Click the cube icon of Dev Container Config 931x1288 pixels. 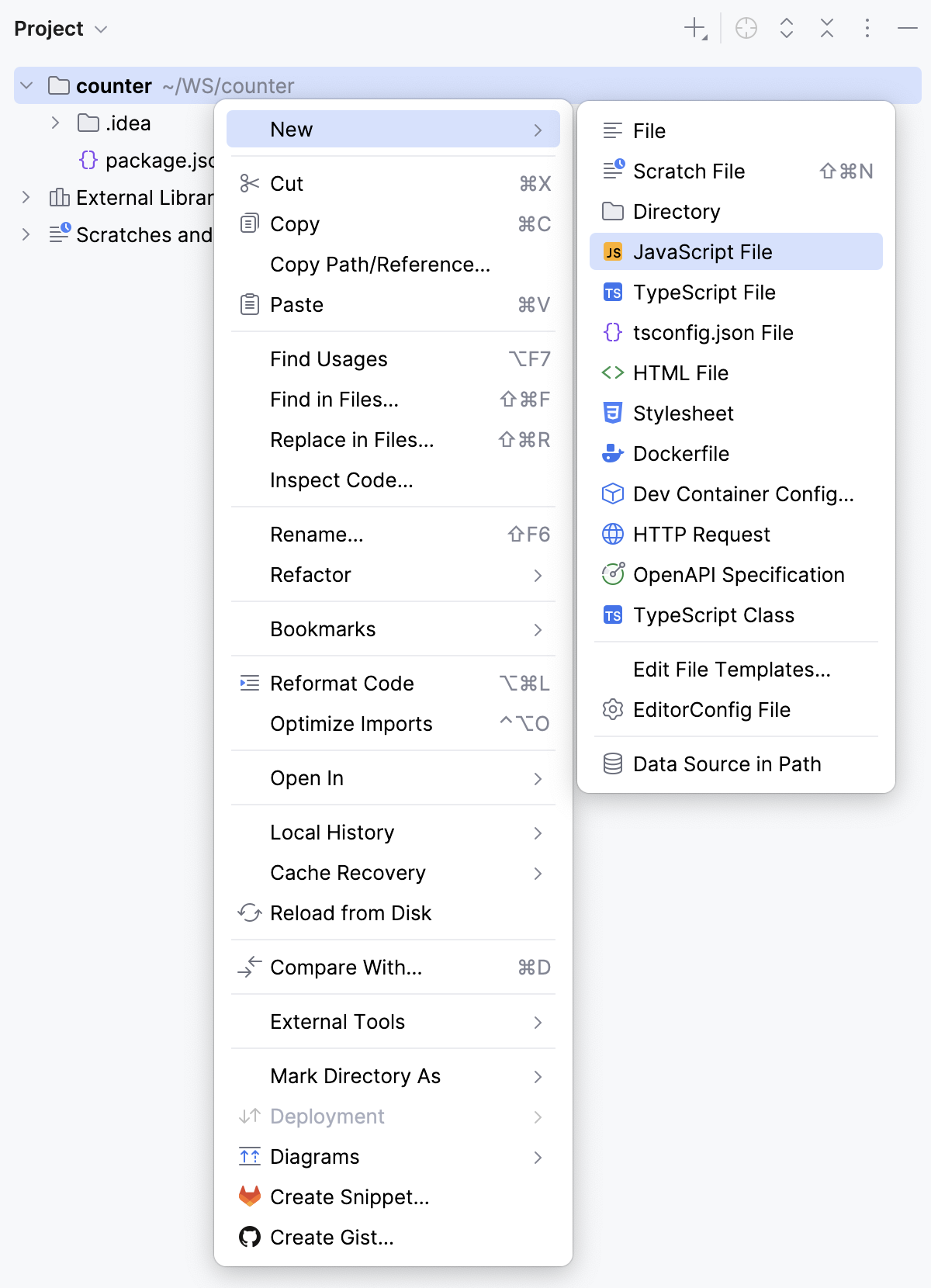pos(613,494)
